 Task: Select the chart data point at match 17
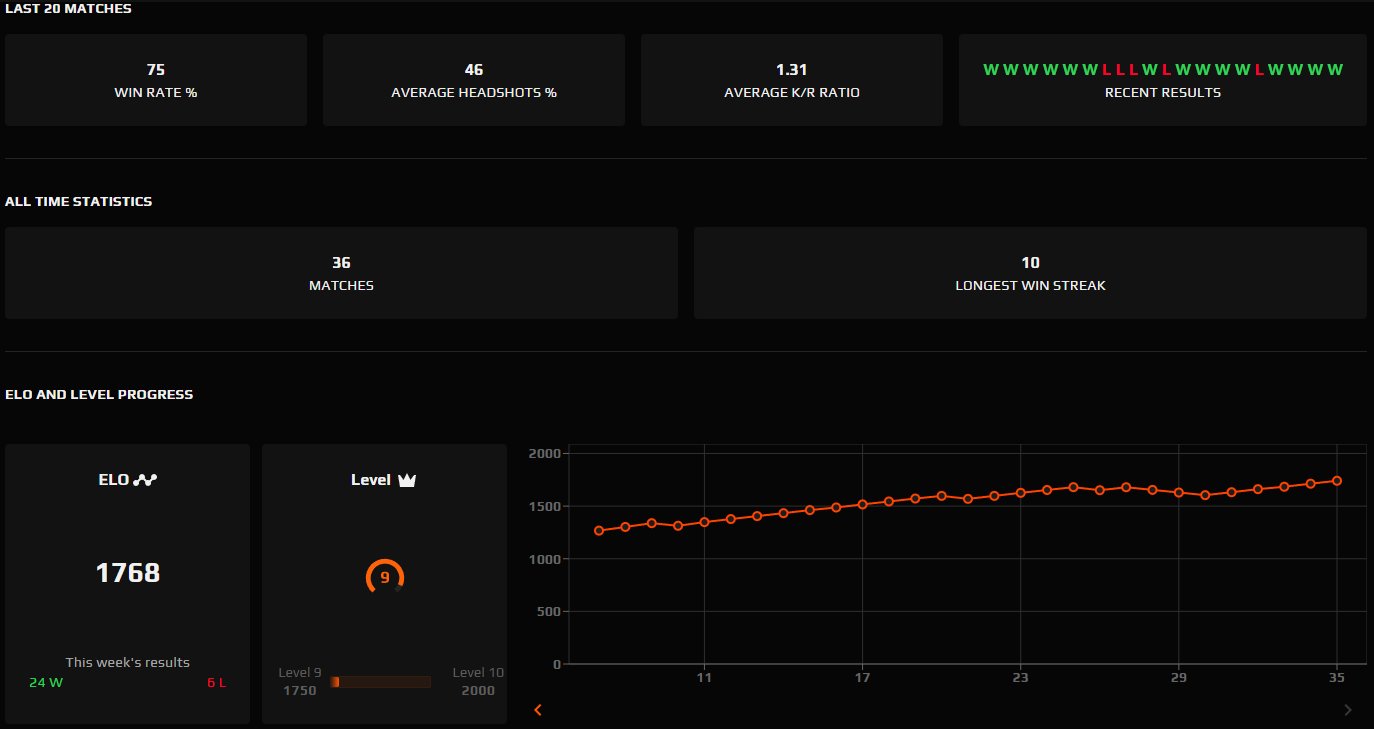click(x=862, y=505)
